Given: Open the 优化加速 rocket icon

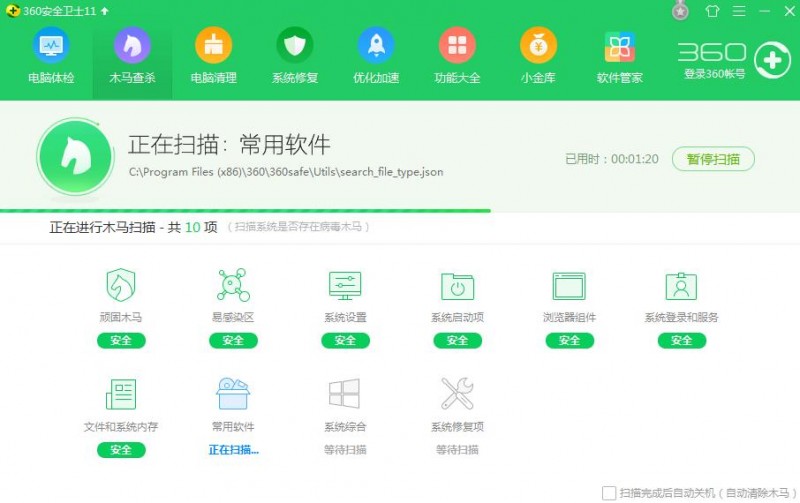Looking at the screenshot, I should (x=376, y=46).
